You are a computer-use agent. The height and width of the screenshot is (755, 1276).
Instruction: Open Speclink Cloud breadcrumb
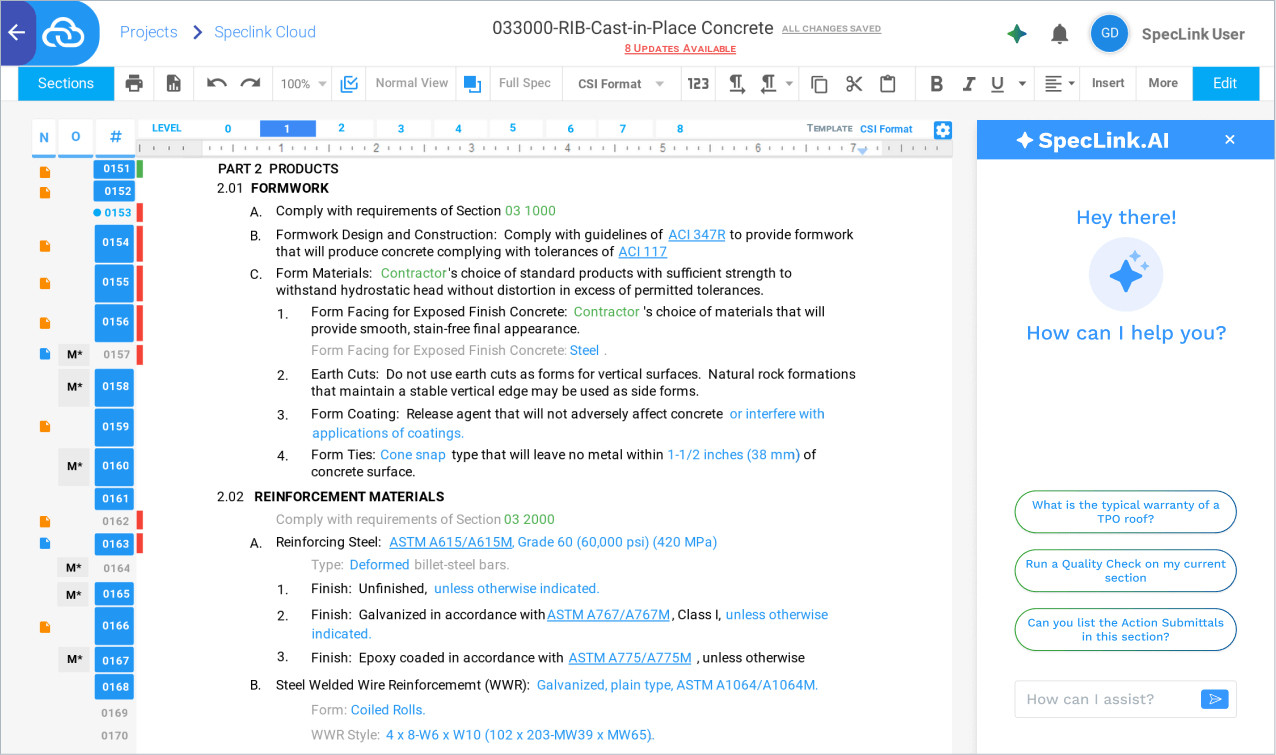265,32
